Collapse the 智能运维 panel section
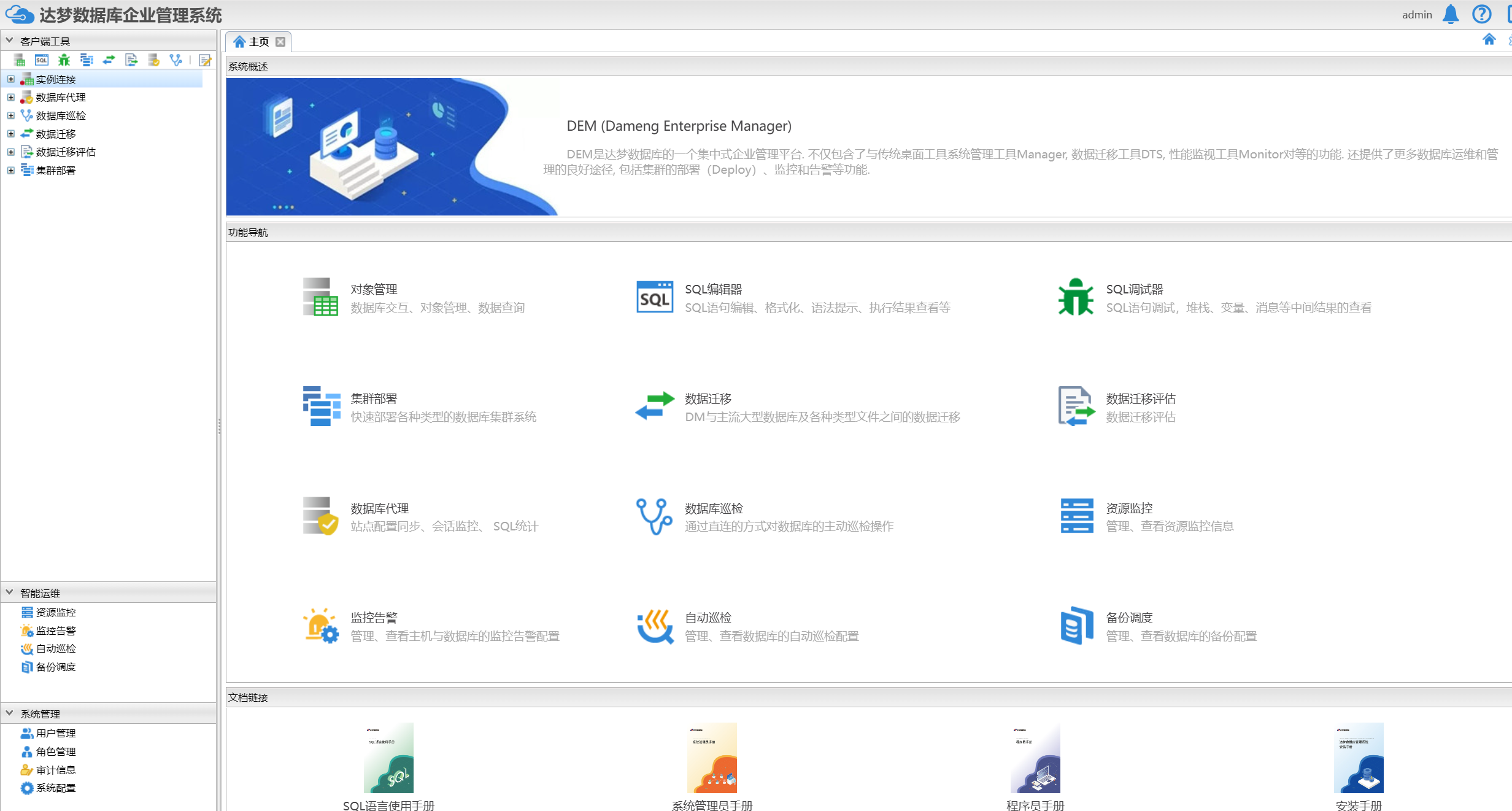This screenshot has height=811, width=1512. [9, 592]
